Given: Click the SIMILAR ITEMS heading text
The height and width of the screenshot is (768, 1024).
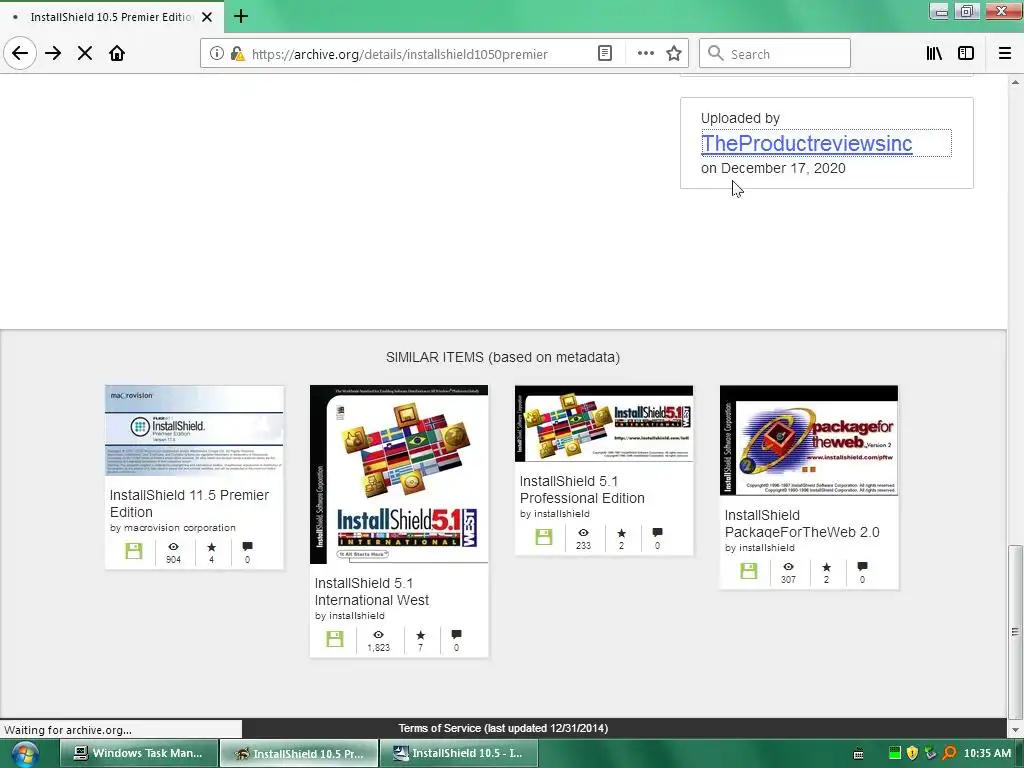Looking at the screenshot, I should [503, 357].
